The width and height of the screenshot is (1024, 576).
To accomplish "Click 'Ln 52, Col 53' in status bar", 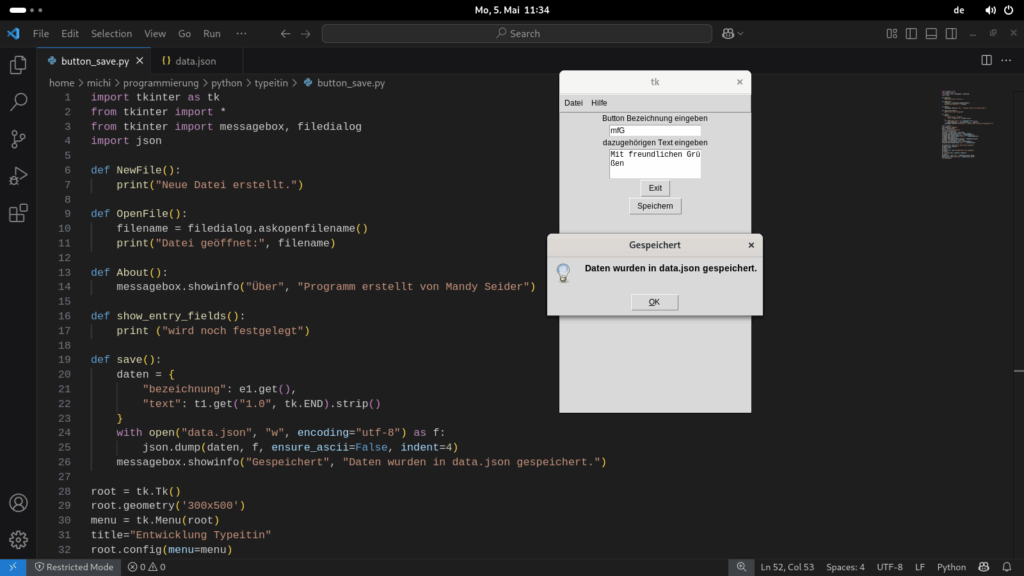I will click(x=787, y=567).
